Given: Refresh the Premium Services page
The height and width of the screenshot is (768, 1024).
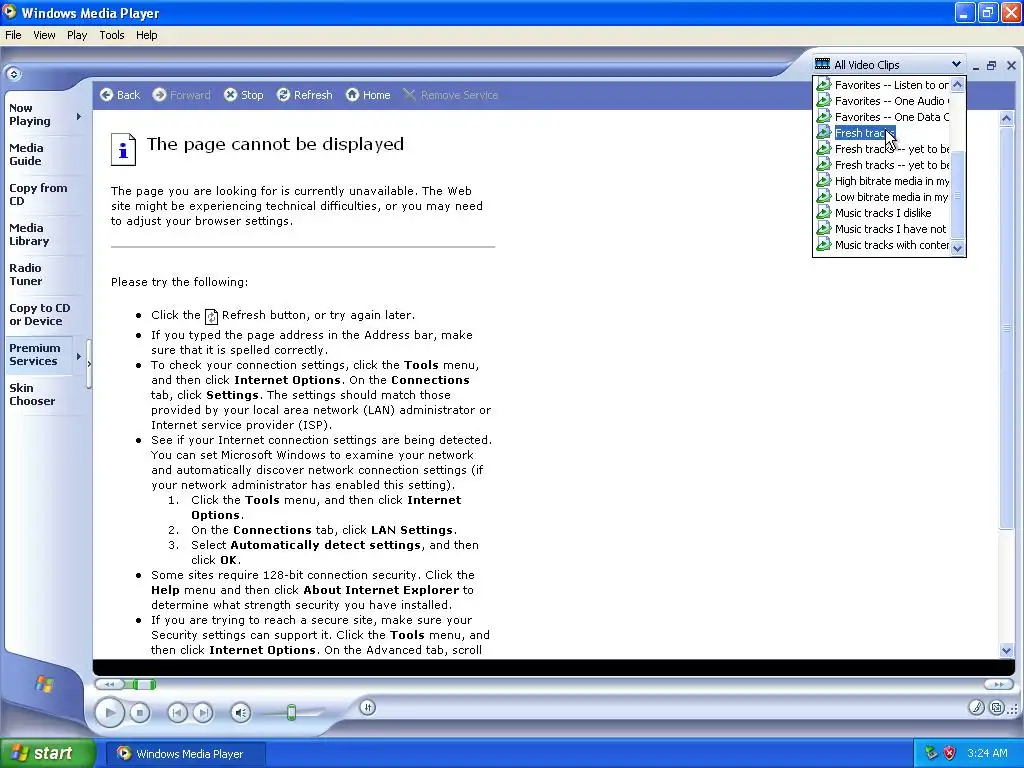Looking at the screenshot, I should click(x=304, y=95).
